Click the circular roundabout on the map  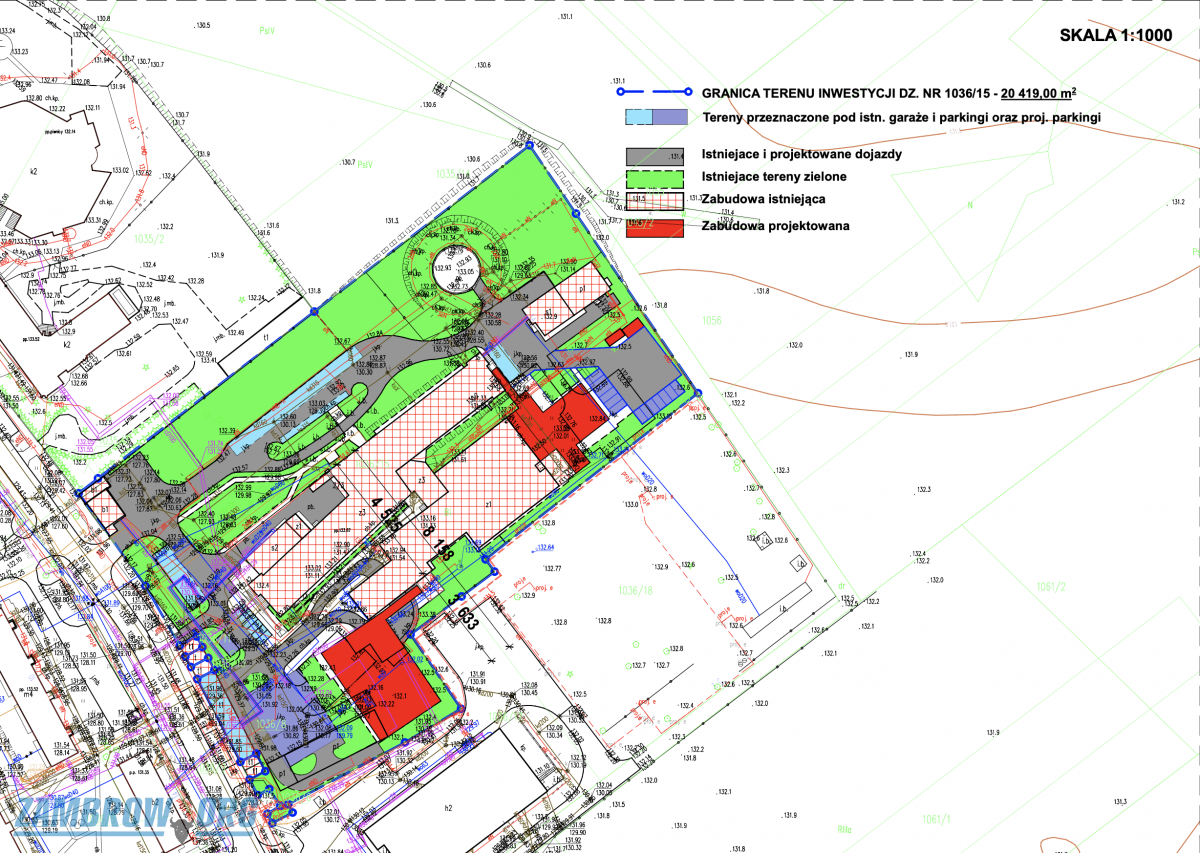pos(451,269)
